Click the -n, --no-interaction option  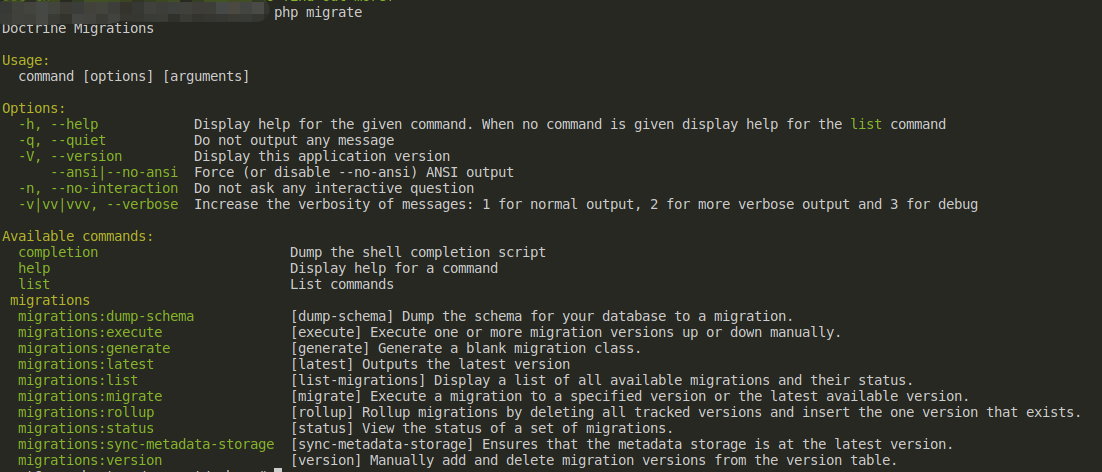pos(98,188)
